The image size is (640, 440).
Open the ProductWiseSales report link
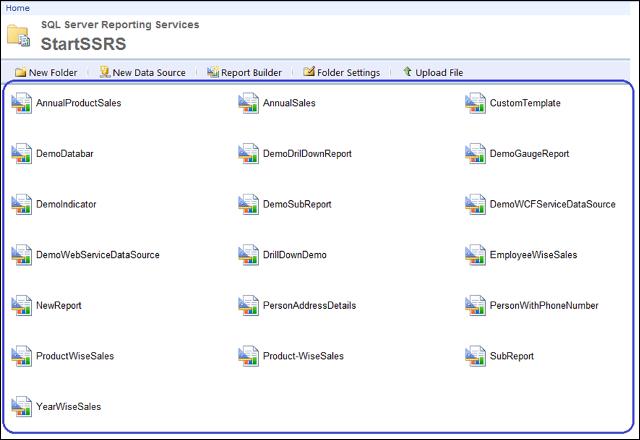[75, 356]
